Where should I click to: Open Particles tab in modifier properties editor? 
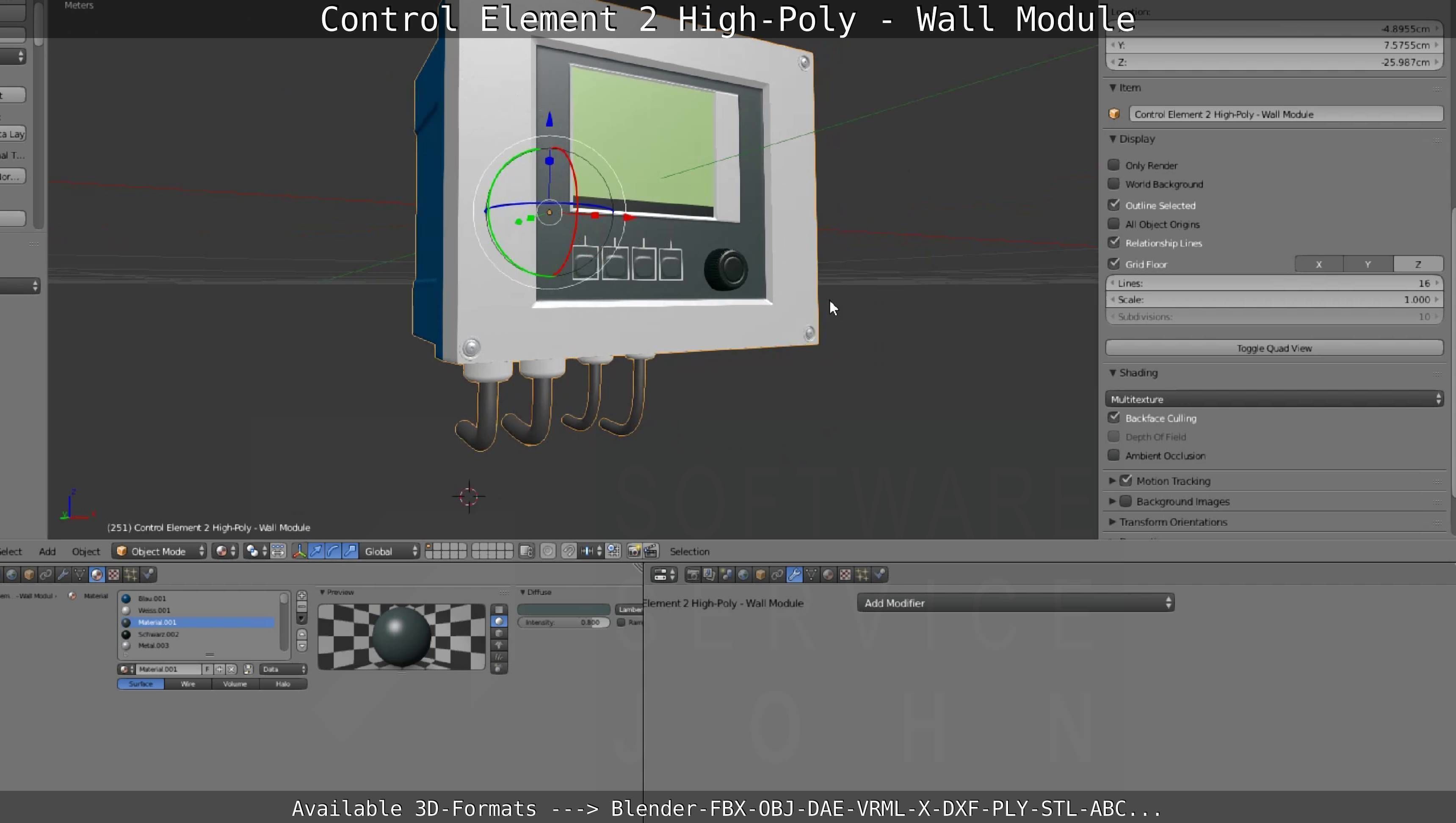[x=862, y=575]
